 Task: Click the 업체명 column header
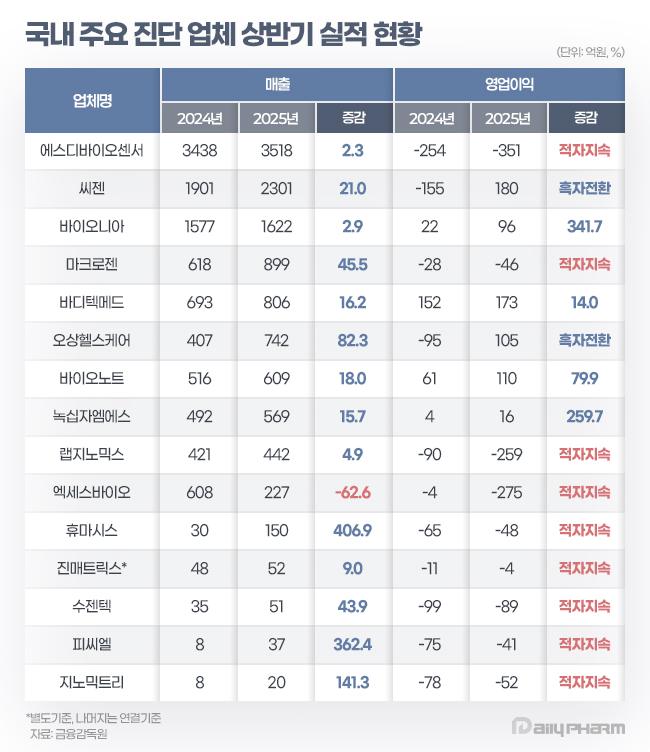point(92,101)
